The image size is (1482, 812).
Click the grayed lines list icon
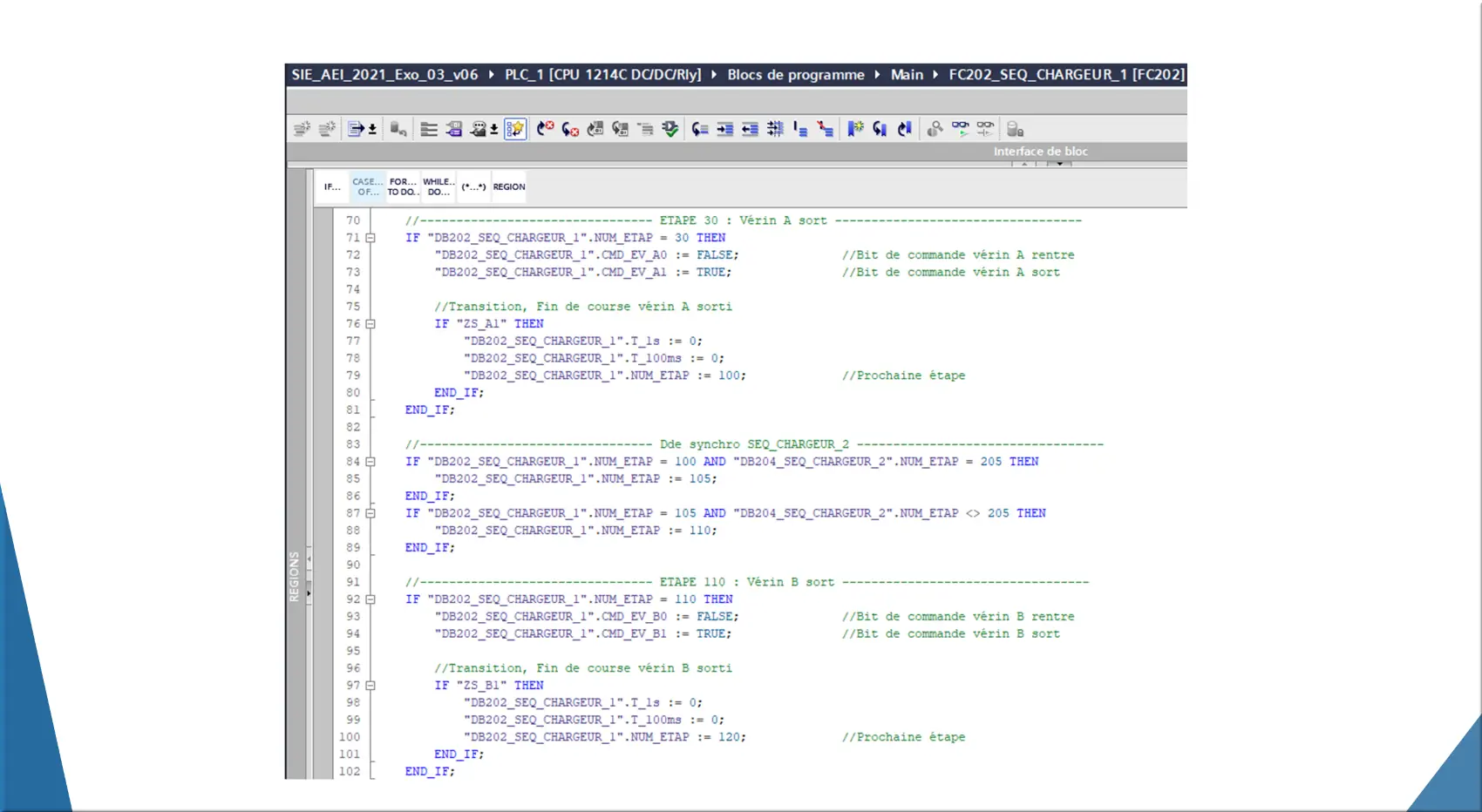click(x=645, y=129)
